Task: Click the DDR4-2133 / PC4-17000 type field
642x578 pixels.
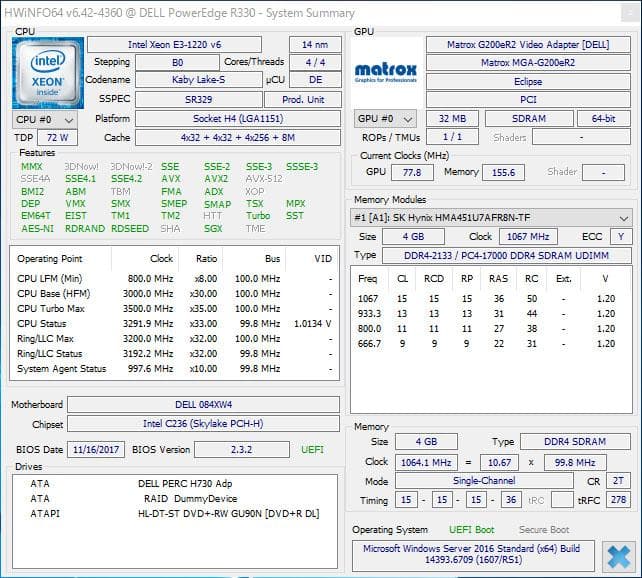Action: point(506,256)
